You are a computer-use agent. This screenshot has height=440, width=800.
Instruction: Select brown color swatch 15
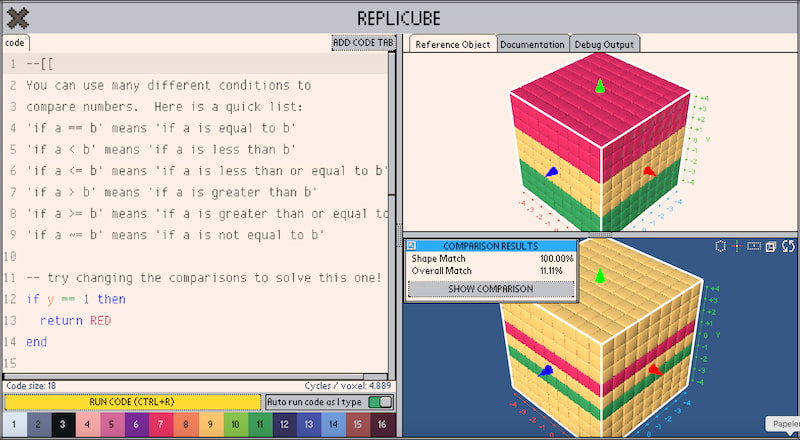pos(358,425)
